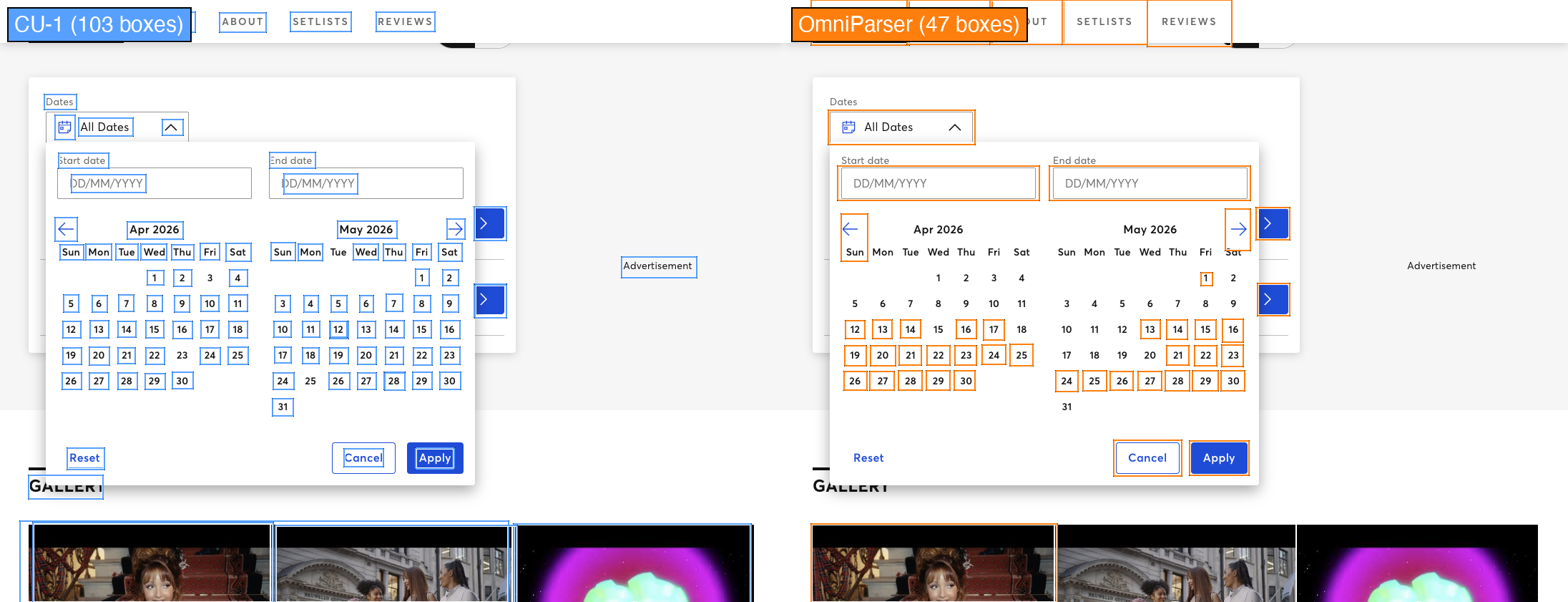1568x602 pixels.
Task: Collapse All Dates dropdown chevron in OmniParser panel
Action: tap(955, 127)
